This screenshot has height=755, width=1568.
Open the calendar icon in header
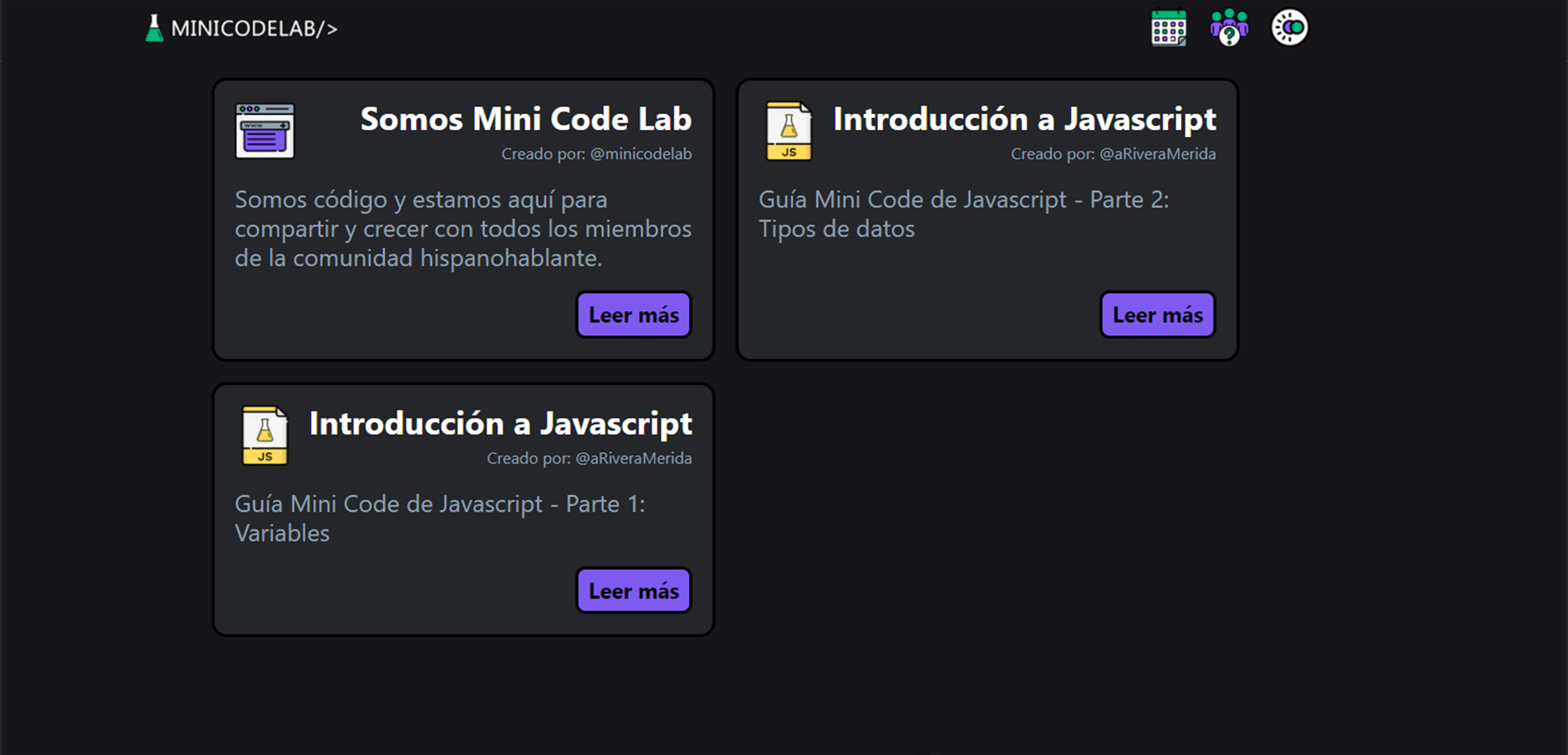pyautogui.click(x=1169, y=28)
